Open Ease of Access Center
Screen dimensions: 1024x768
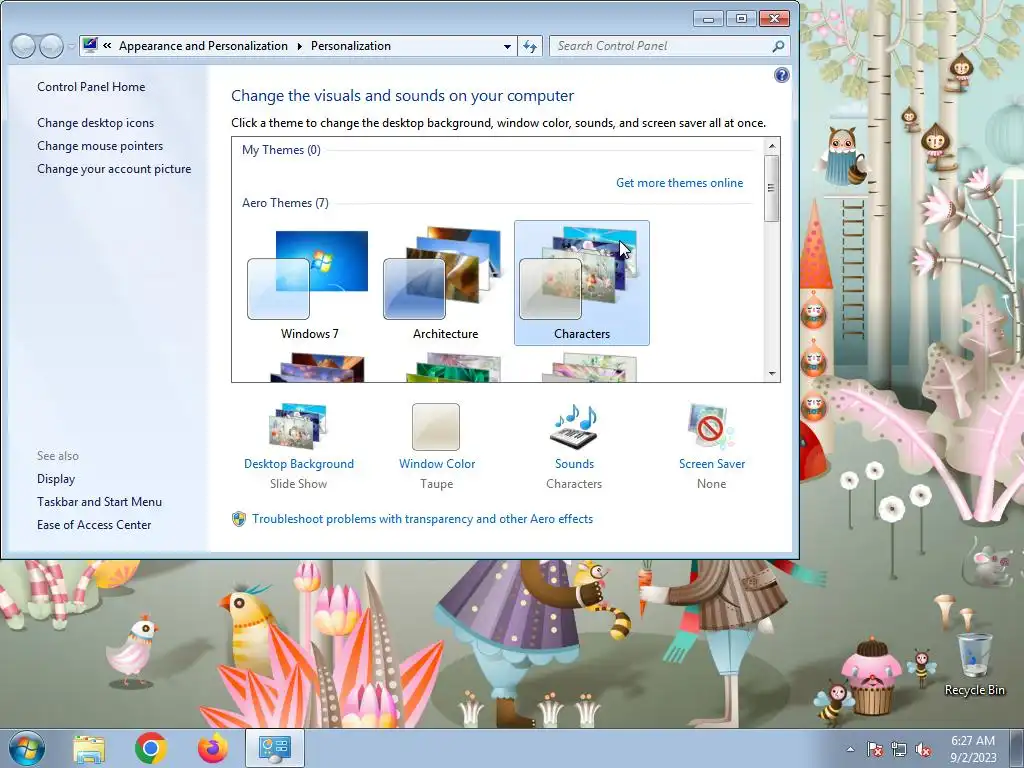[94, 524]
